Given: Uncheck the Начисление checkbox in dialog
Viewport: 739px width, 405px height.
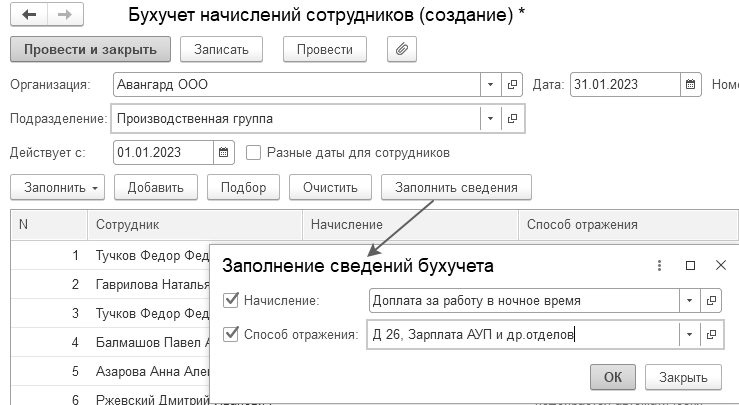Looking at the screenshot, I should [x=230, y=300].
